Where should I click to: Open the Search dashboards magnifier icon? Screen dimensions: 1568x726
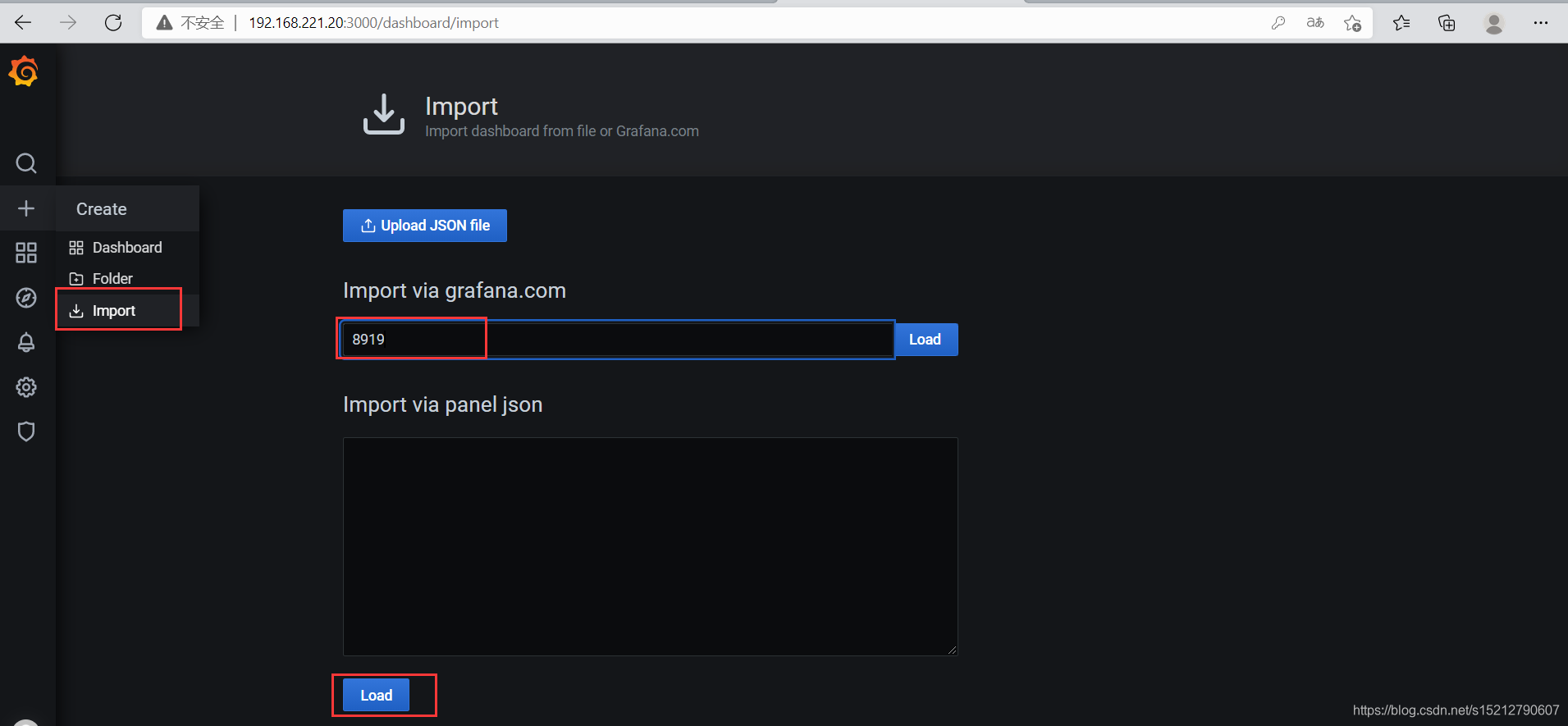[x=26, y=163]
